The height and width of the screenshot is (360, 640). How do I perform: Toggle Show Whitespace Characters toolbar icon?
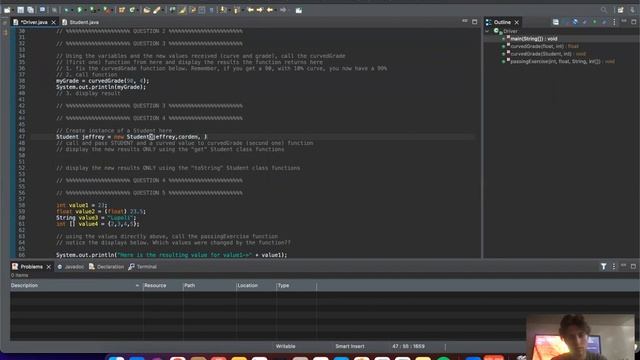pos(211,10)
